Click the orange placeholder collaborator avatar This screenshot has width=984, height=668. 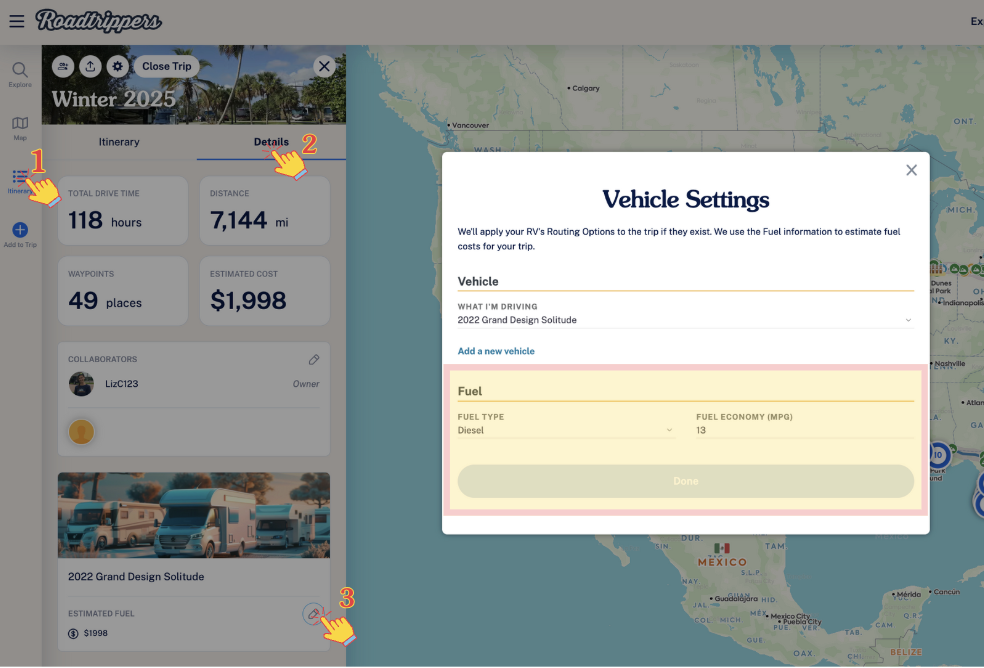81,432
